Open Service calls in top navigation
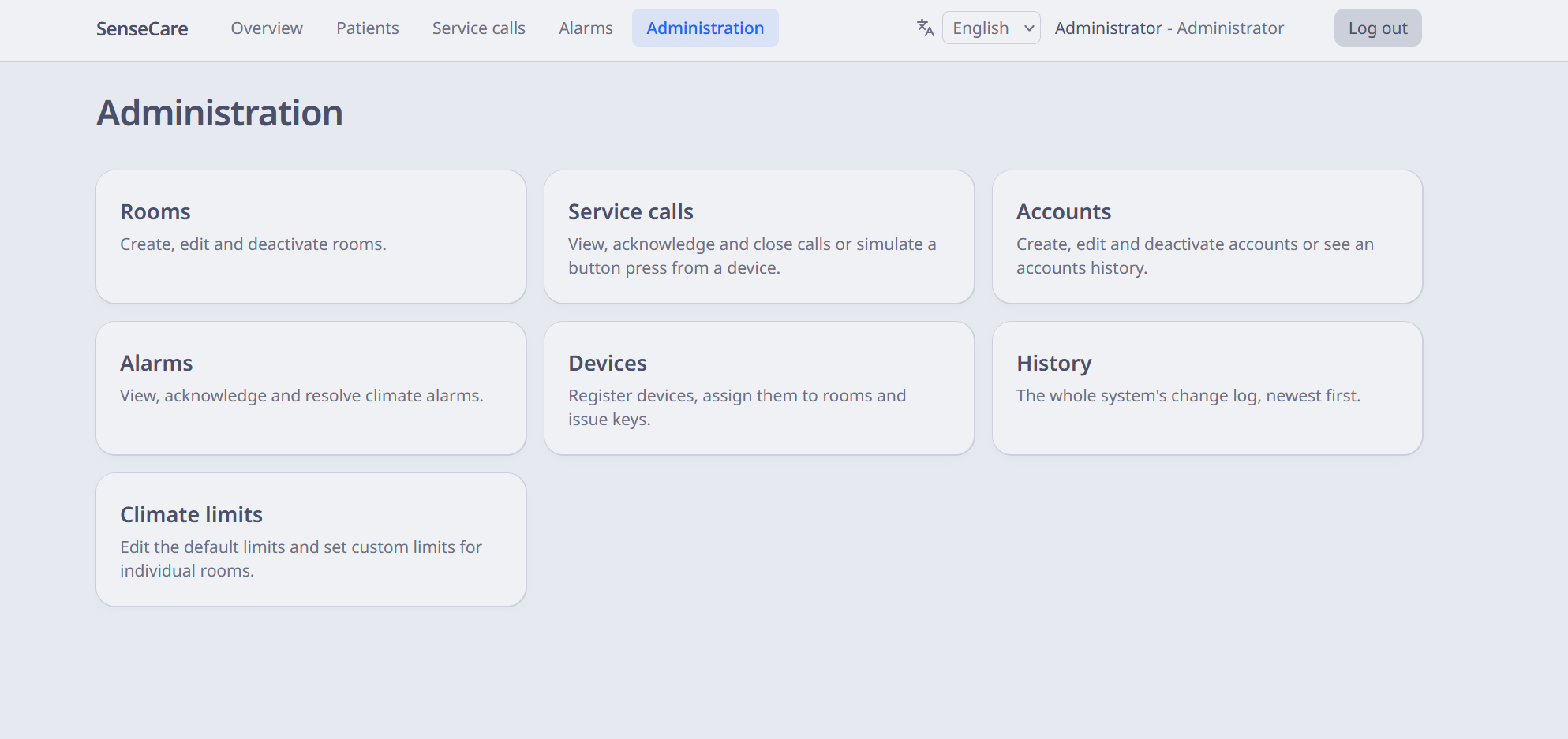Viewport: 1568px width, 739px height. (x=479, y=28)
